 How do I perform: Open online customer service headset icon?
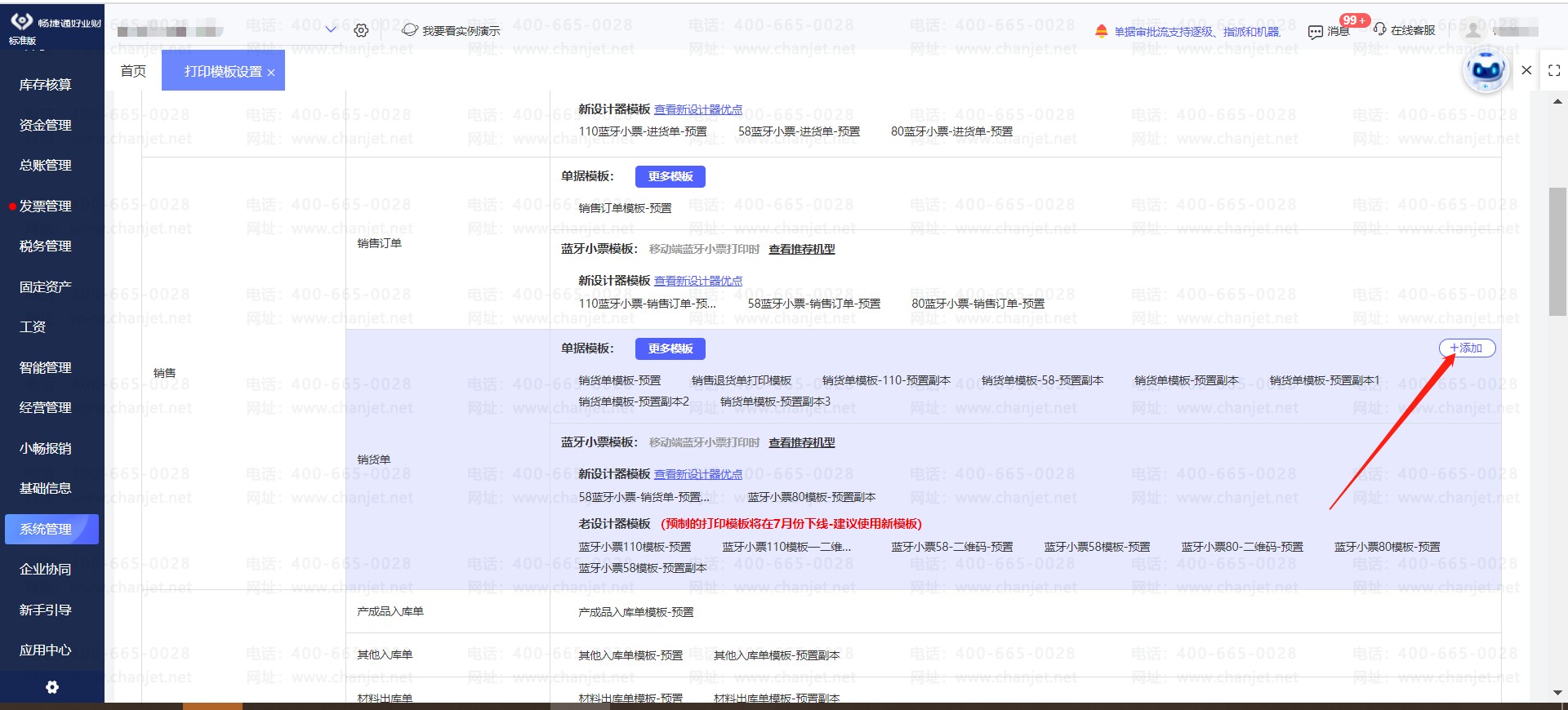[x=1379, y=29]
